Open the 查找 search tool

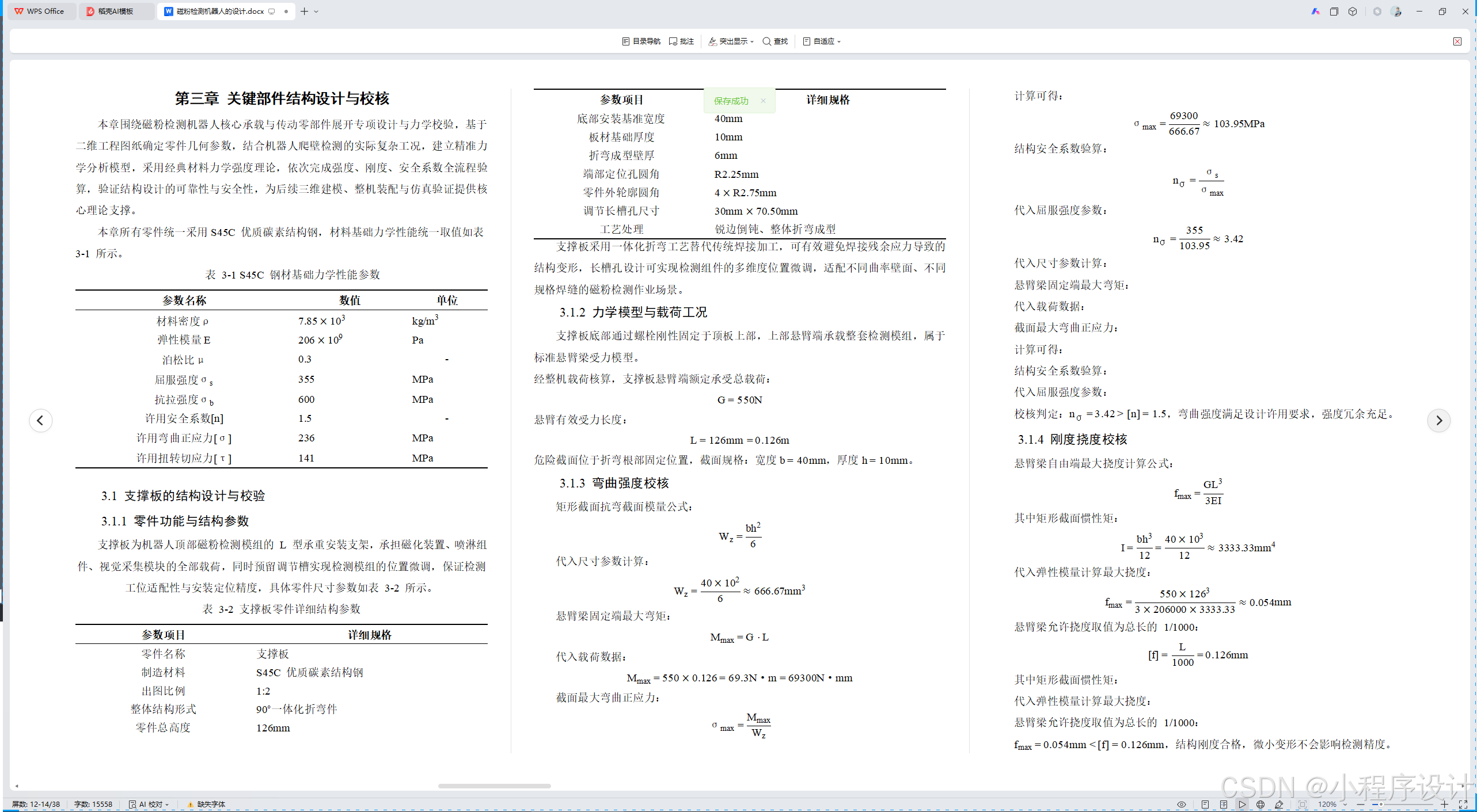coord(775,41)
